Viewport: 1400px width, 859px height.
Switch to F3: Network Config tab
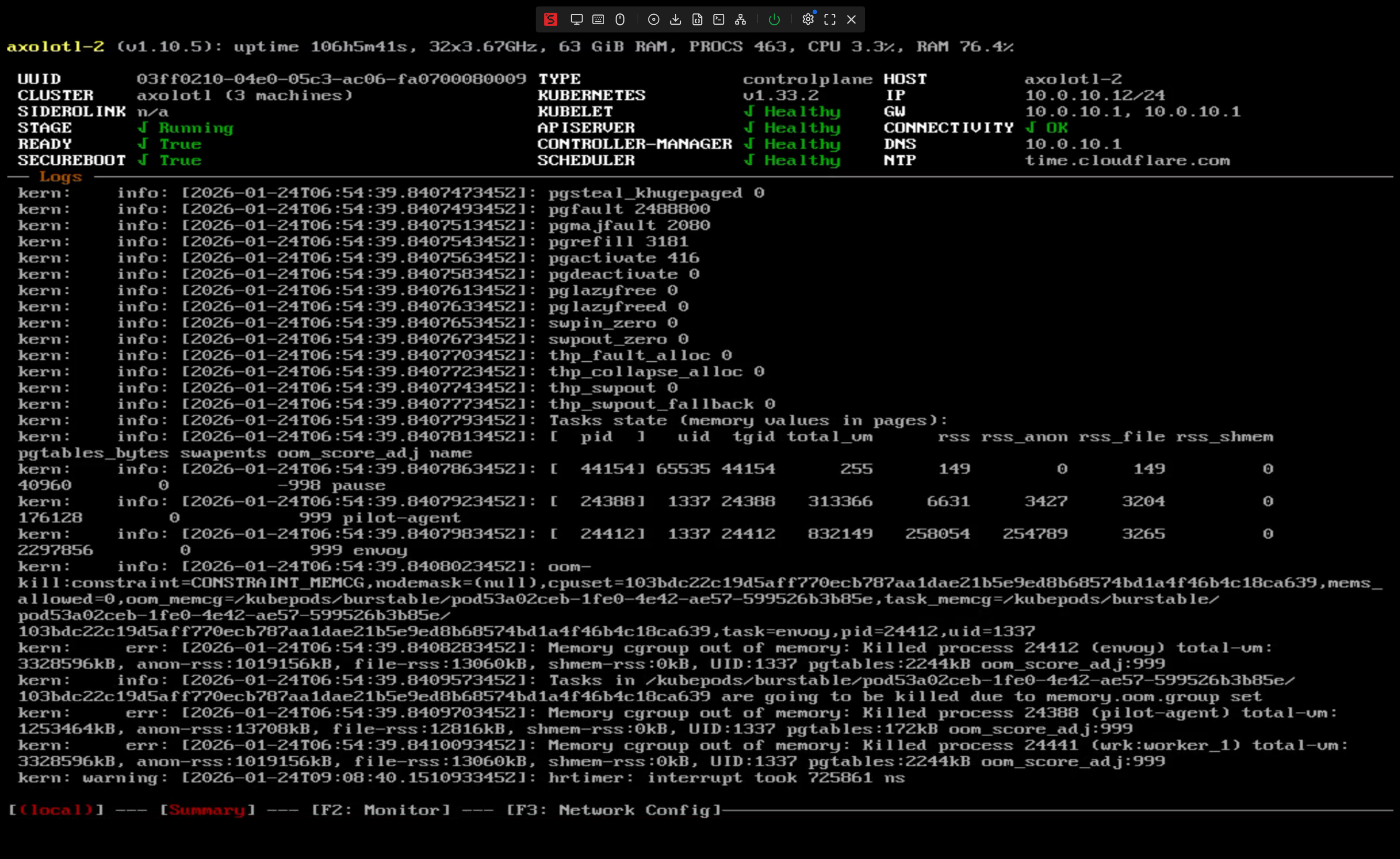click(x=613, y=810)
